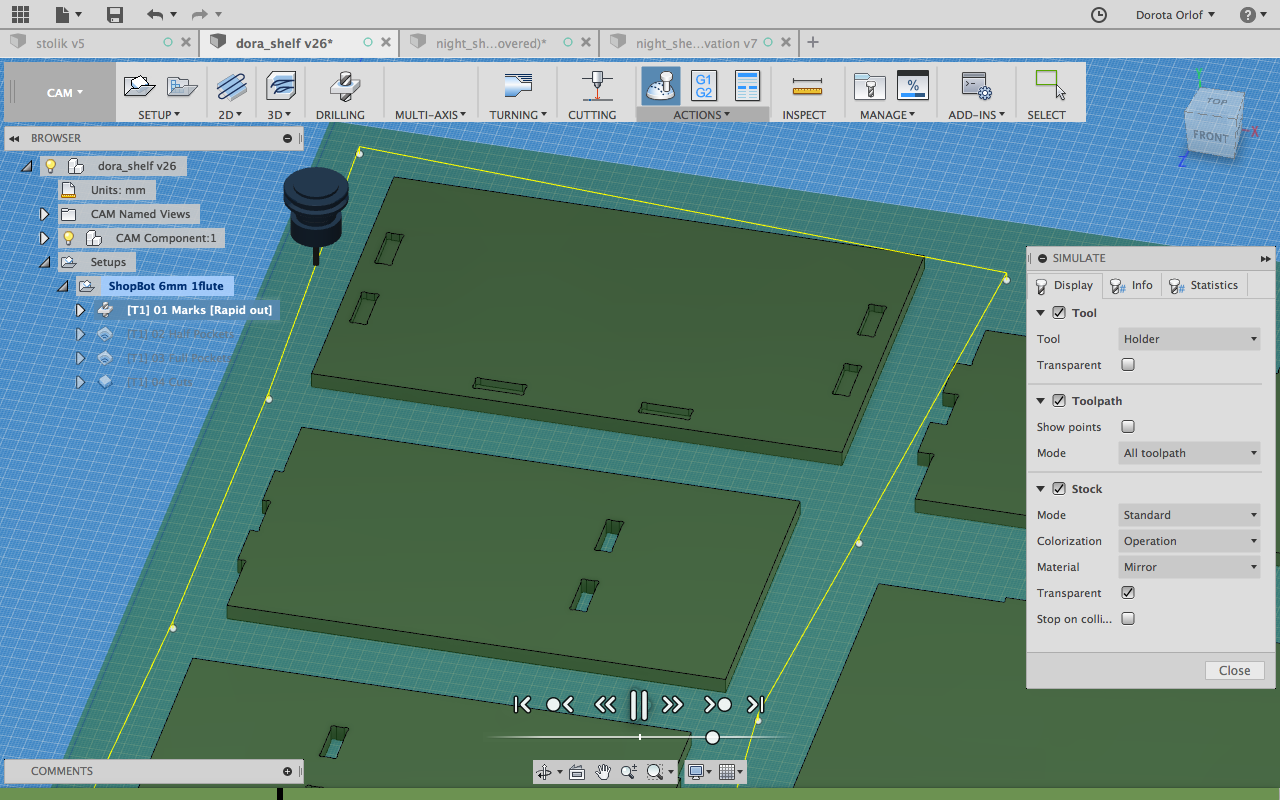Expand the CAM Named Views node
This screenshot has height=800, width=1280.
[44, 214]
